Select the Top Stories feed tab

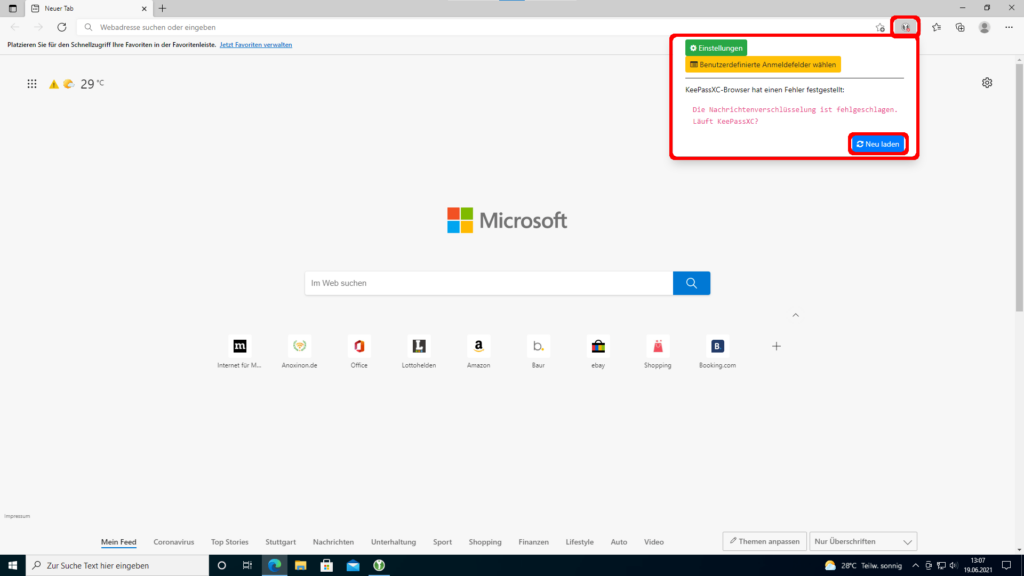[230, 542]
